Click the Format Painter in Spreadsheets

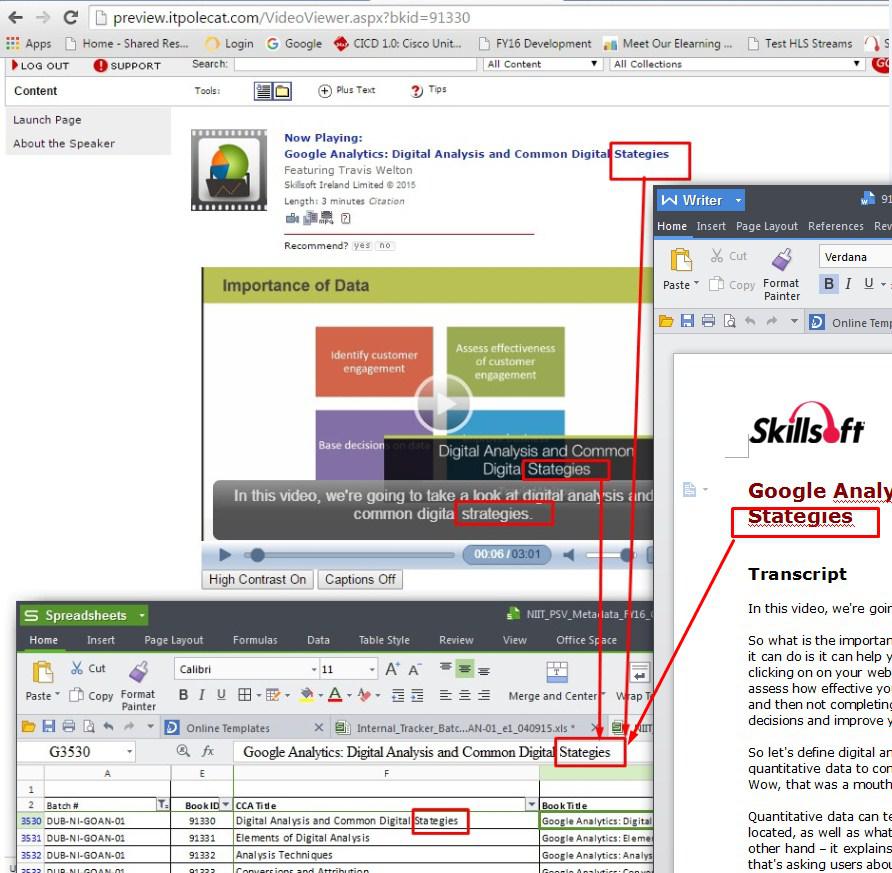[x=138, y=685]
